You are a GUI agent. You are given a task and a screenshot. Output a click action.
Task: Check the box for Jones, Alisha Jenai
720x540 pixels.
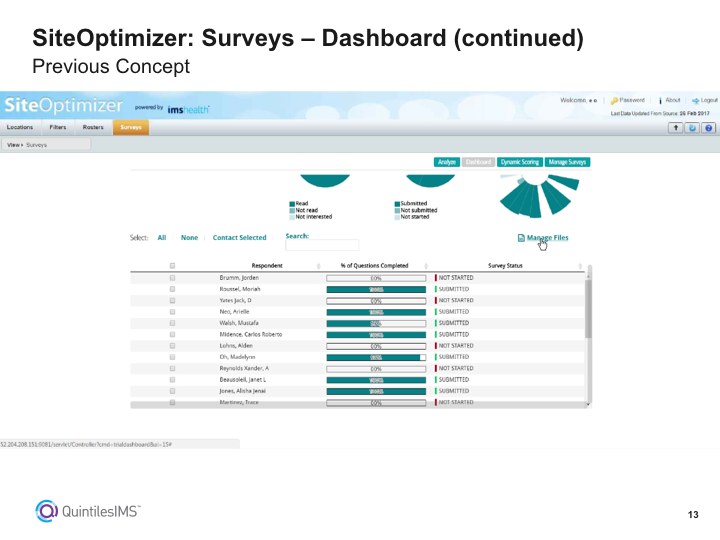tap(172, 391)
